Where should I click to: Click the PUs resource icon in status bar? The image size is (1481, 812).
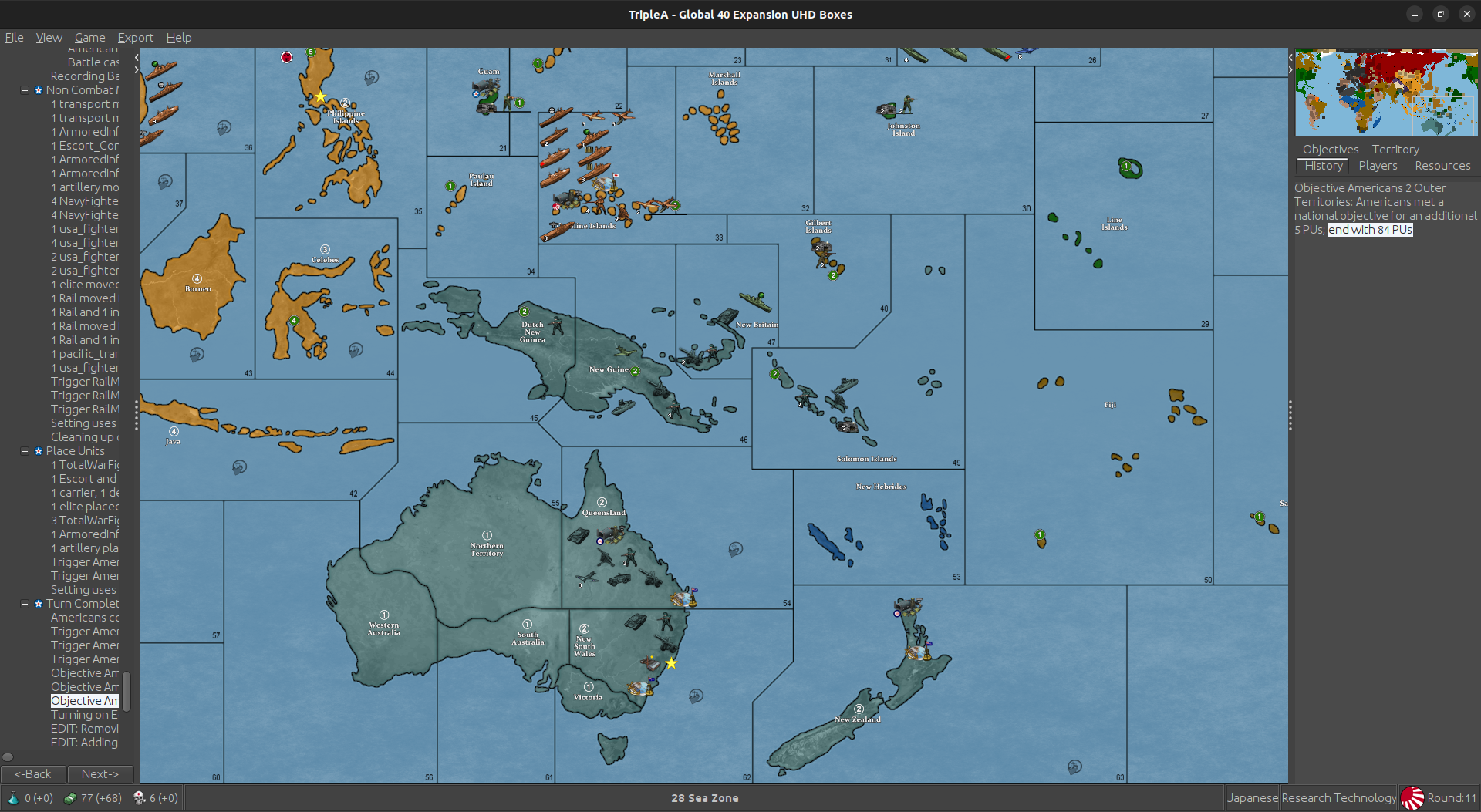coord(70,798)
